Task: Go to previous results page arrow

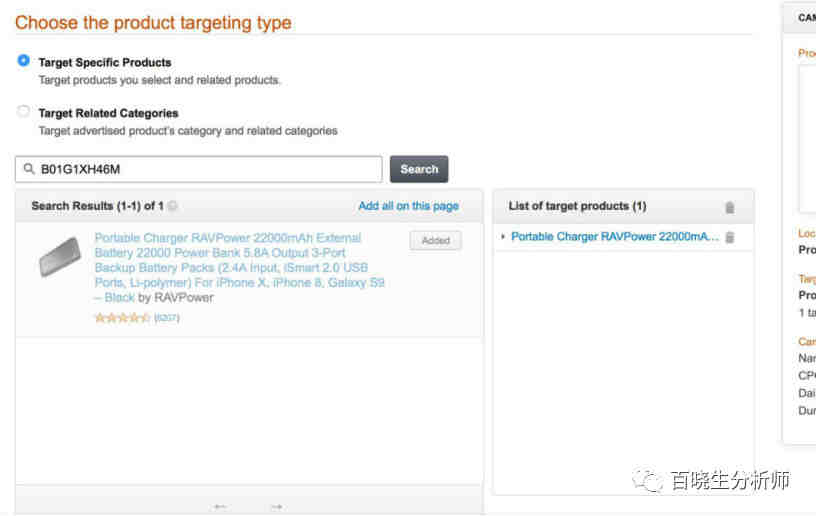Action: click(220, 506)
